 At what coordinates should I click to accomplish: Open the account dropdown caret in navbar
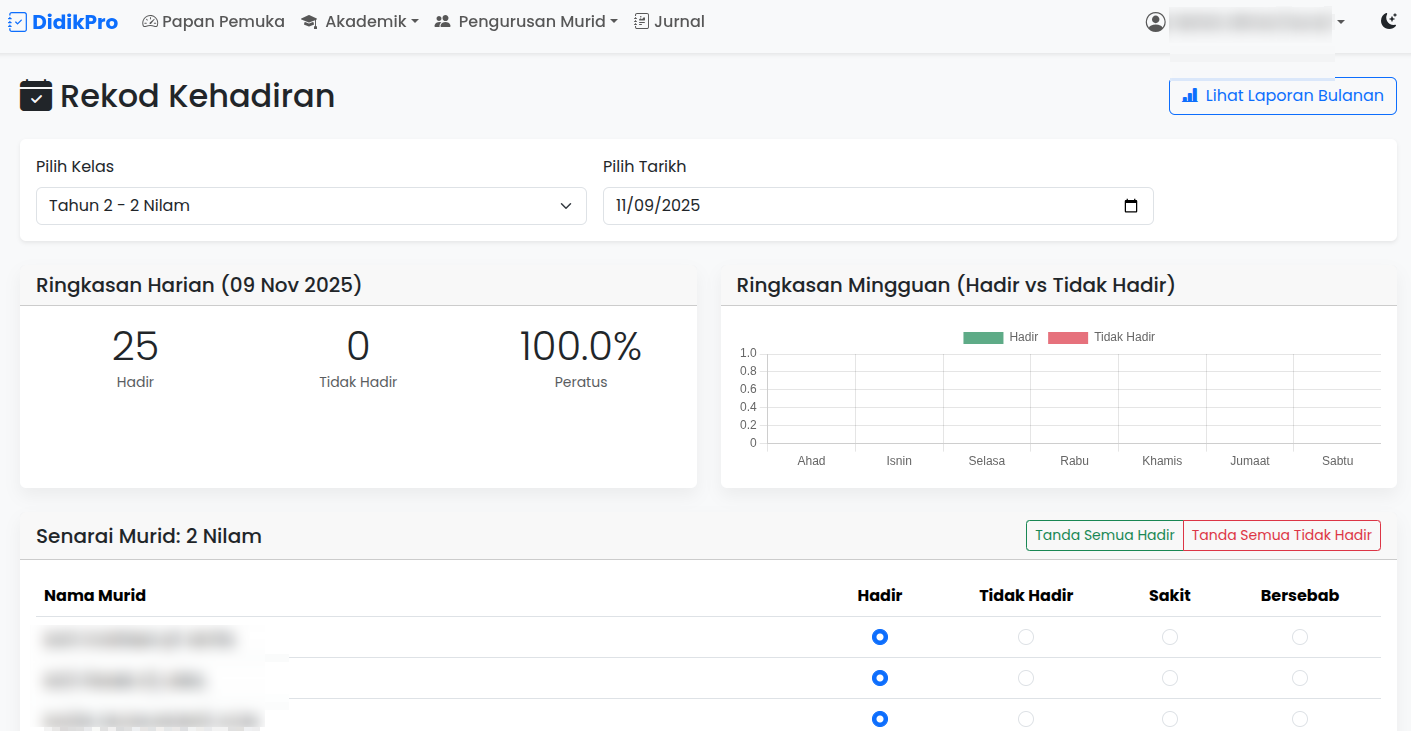tap(1343, 21)
